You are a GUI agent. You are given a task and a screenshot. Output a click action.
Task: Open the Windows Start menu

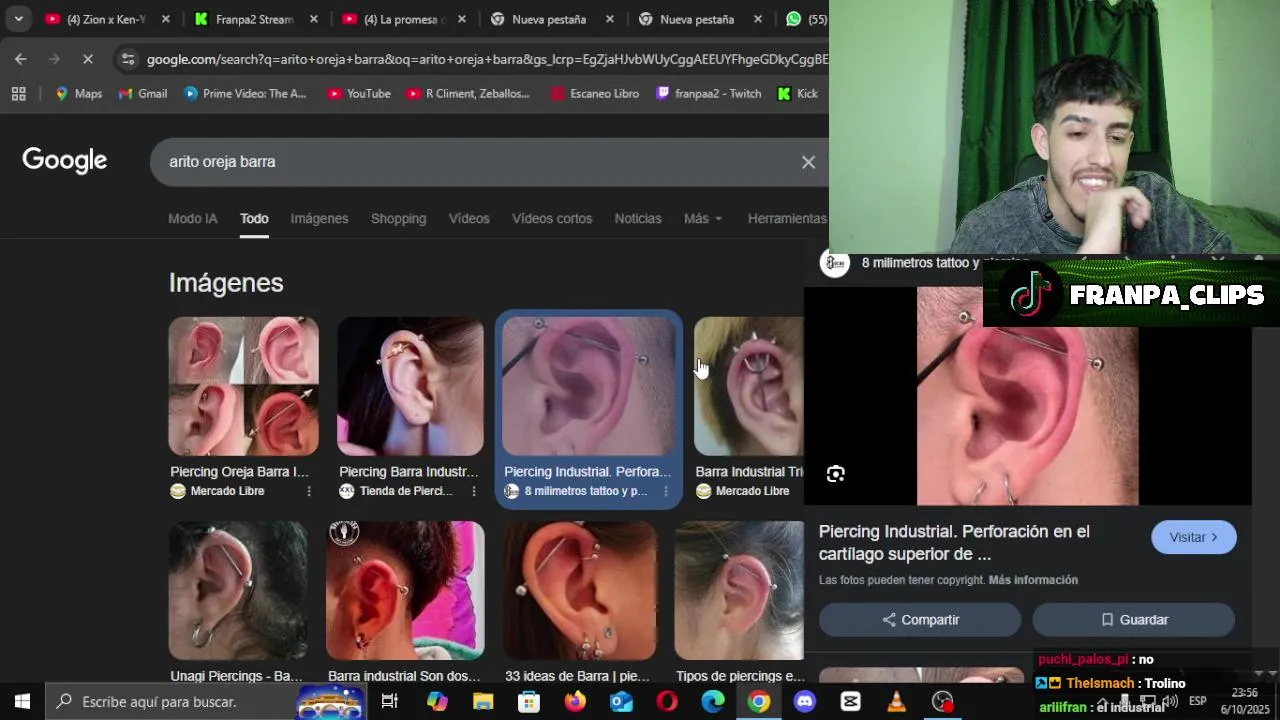22,702
